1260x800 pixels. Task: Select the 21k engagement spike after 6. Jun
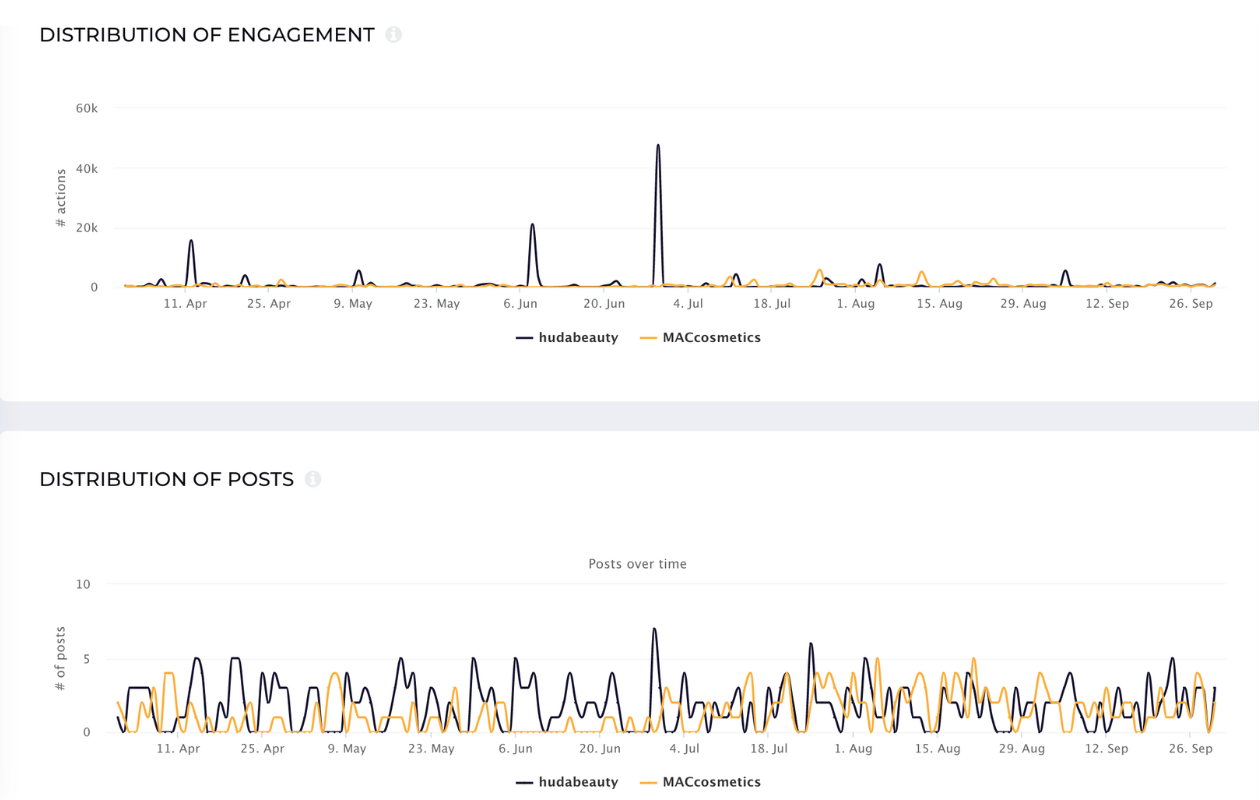tap(532, 225)
